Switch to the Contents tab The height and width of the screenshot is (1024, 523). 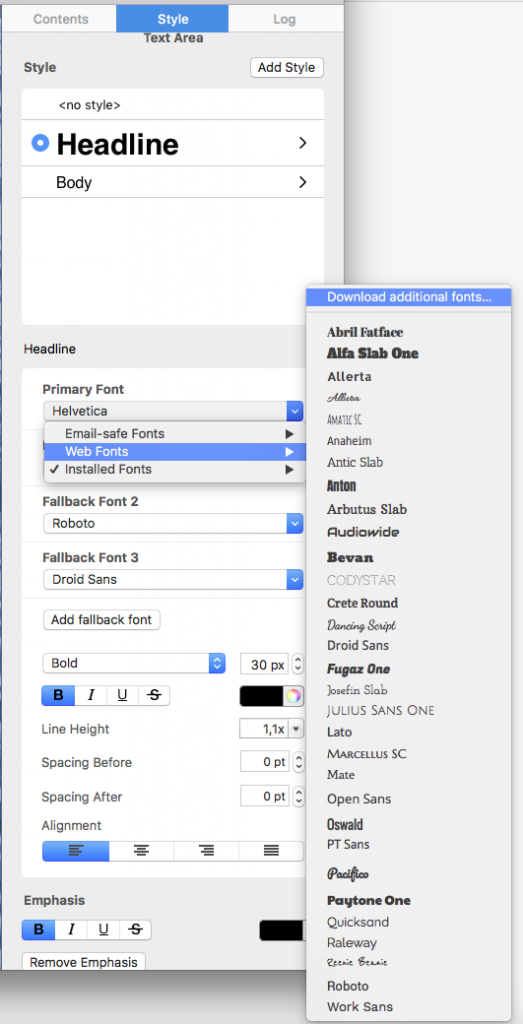click(x=61, y=19)
